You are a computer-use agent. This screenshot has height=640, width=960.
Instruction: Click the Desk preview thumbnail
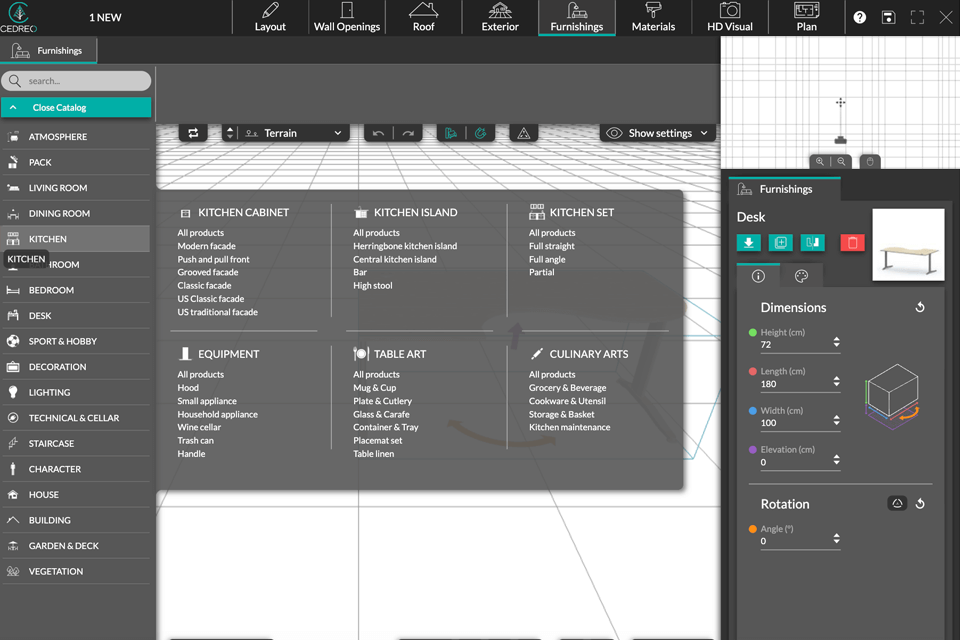(908, 244)
